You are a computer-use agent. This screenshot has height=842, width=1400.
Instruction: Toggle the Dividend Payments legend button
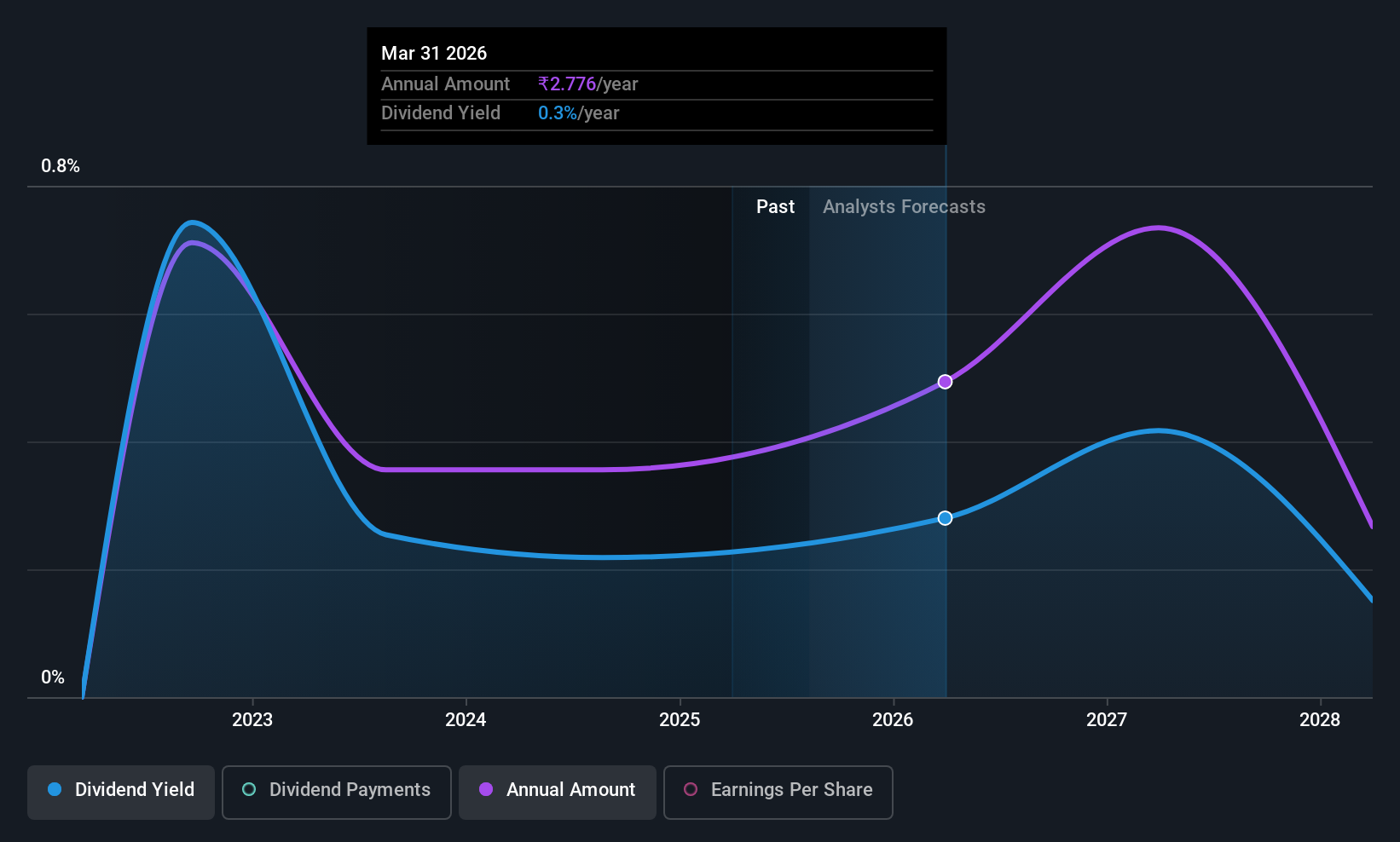click(337, 793)
